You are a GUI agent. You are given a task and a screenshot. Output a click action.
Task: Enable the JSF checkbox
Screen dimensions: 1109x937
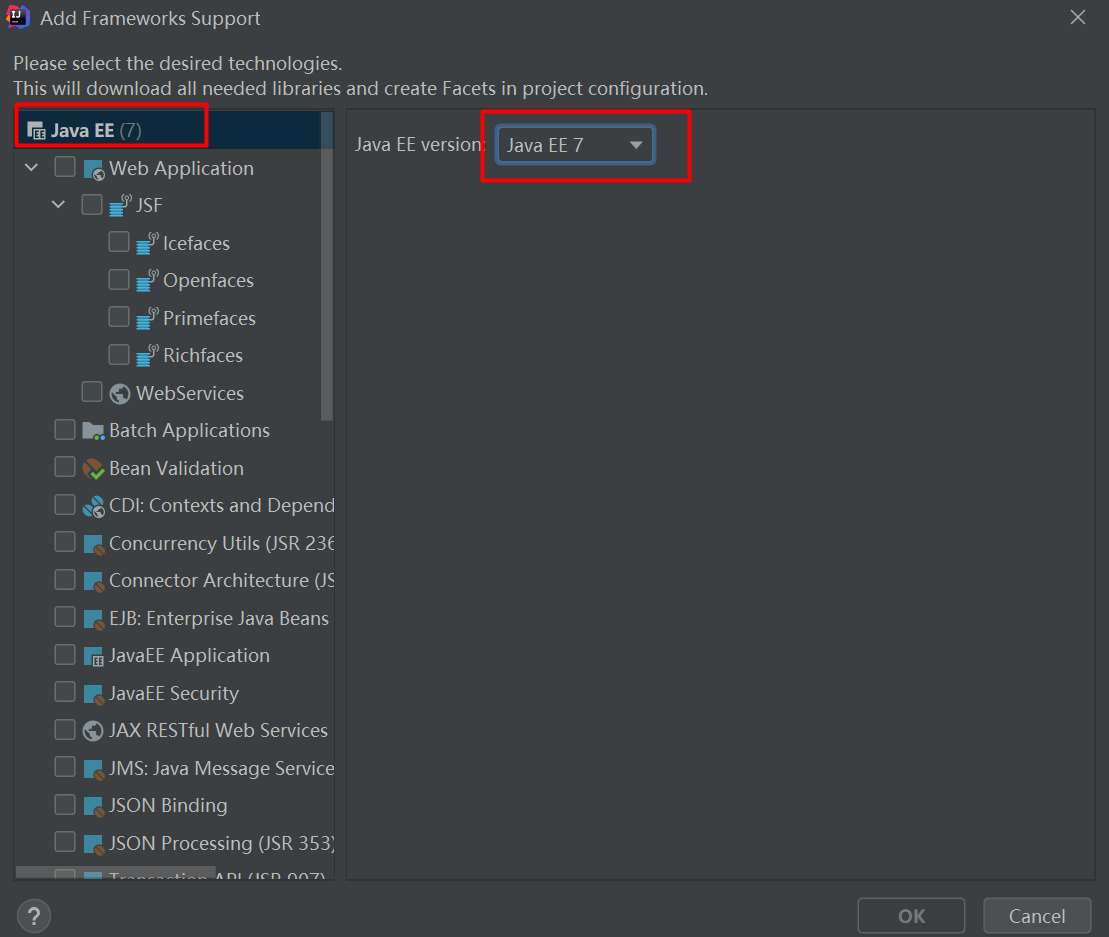click(x=92, y=204)
